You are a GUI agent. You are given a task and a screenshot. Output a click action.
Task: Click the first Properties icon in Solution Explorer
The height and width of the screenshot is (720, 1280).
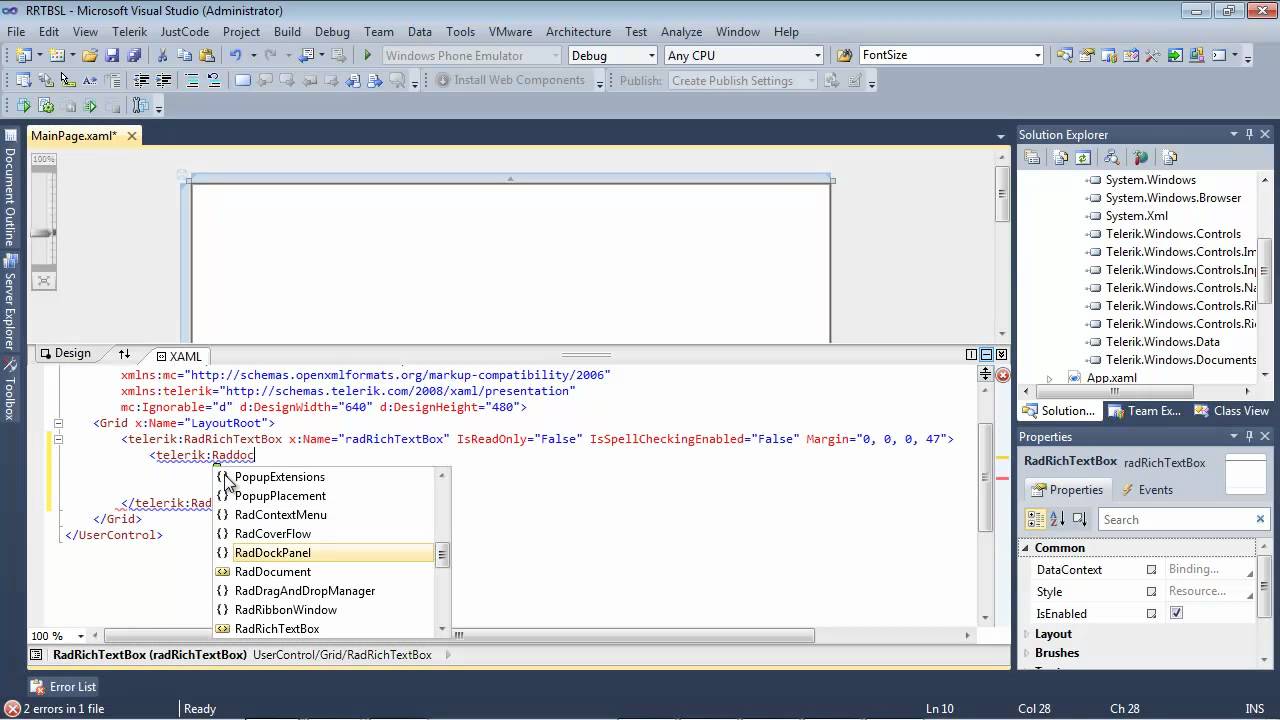1033,158
